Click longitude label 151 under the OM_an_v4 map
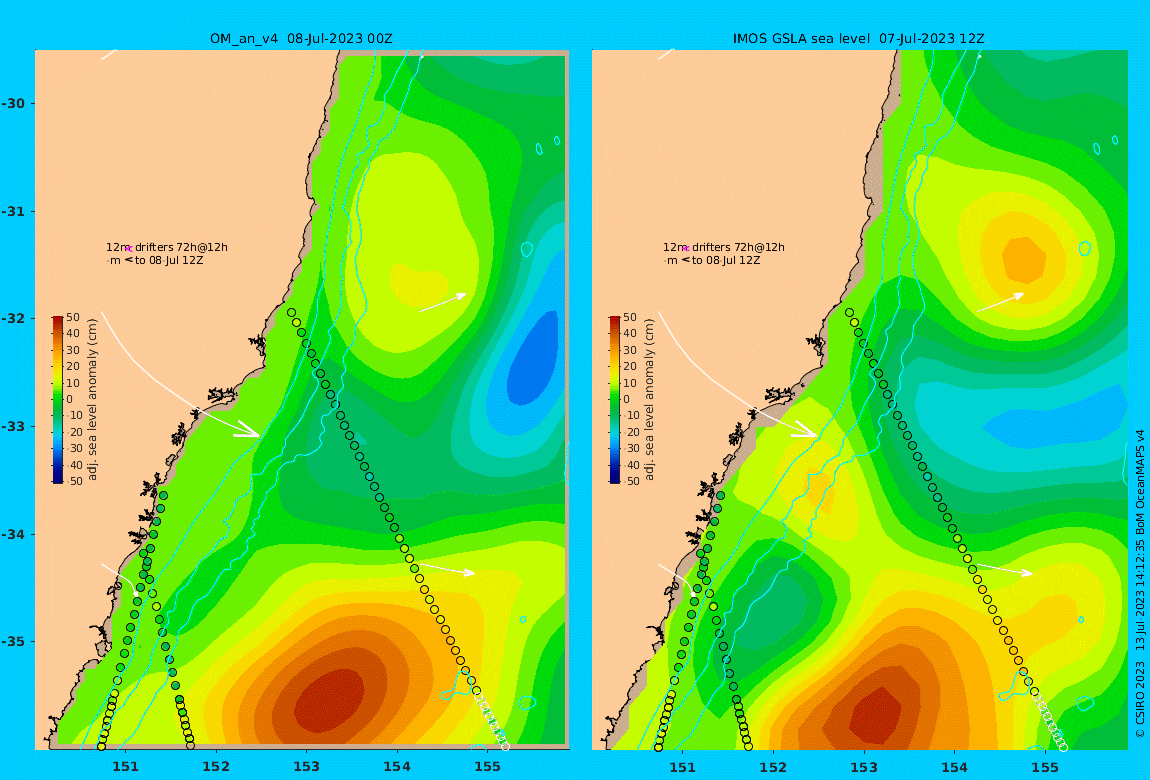 (x=125, y=767)
